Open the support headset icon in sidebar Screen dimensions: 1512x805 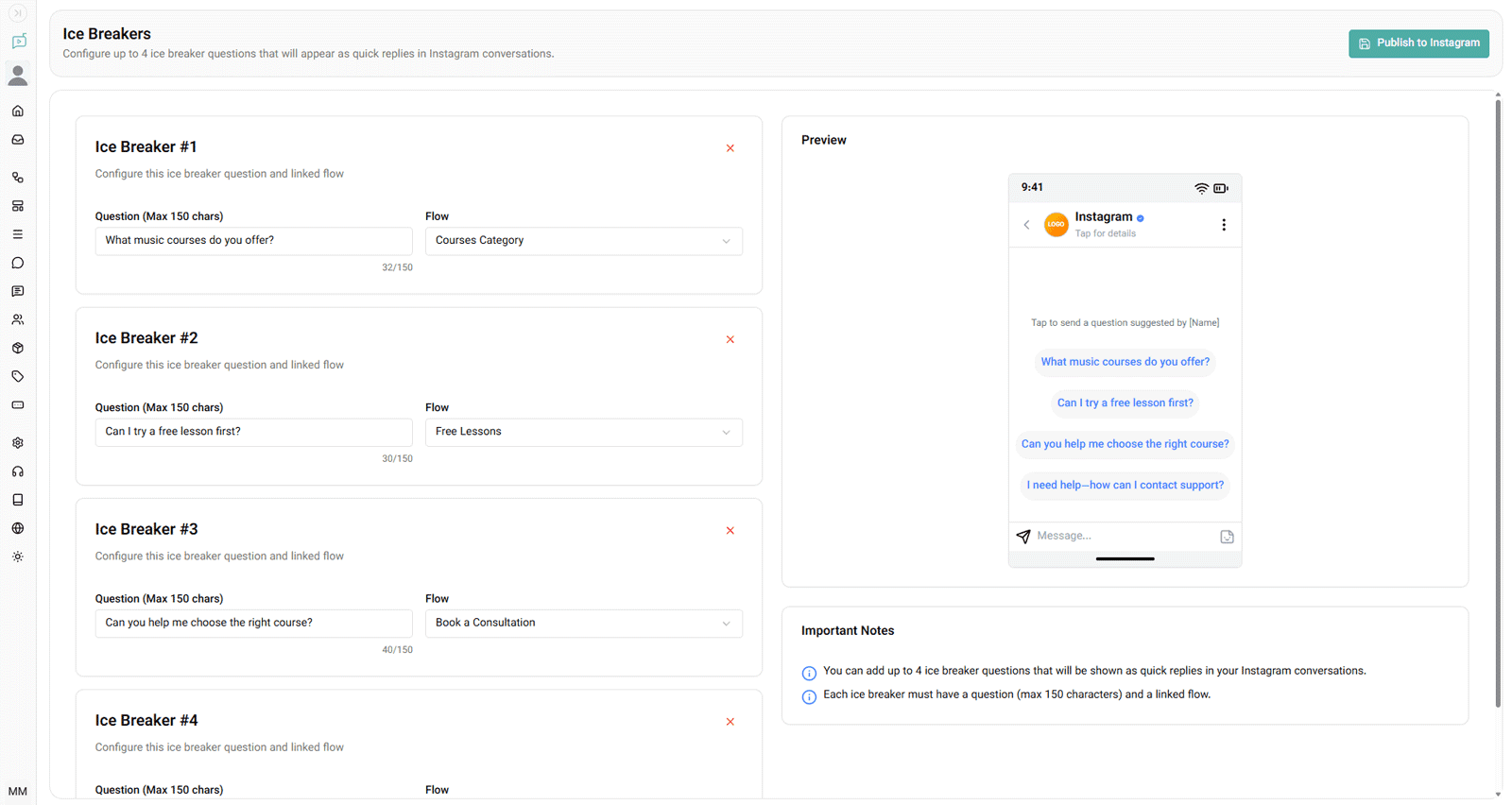click(18, 471)
